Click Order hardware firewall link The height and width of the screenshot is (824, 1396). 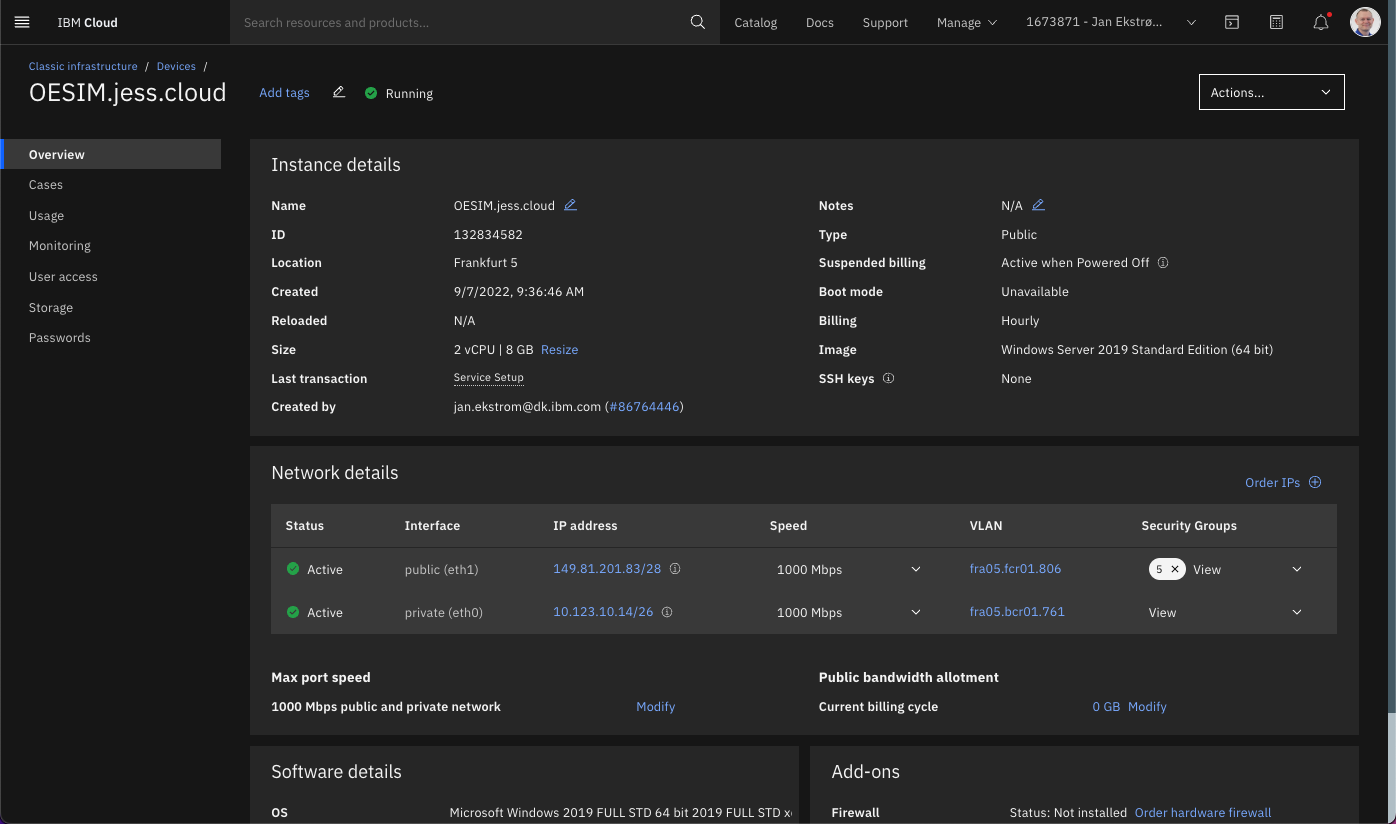coord(1203,813)
